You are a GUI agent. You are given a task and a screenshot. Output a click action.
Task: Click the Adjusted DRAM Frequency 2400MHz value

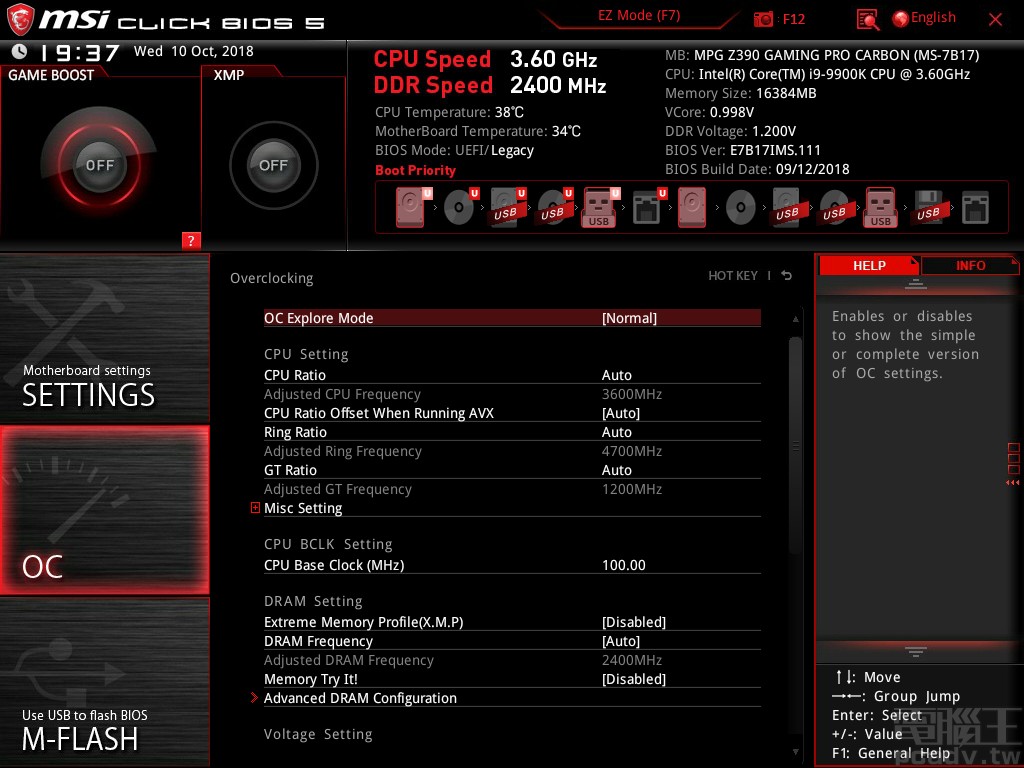(632, 660)
